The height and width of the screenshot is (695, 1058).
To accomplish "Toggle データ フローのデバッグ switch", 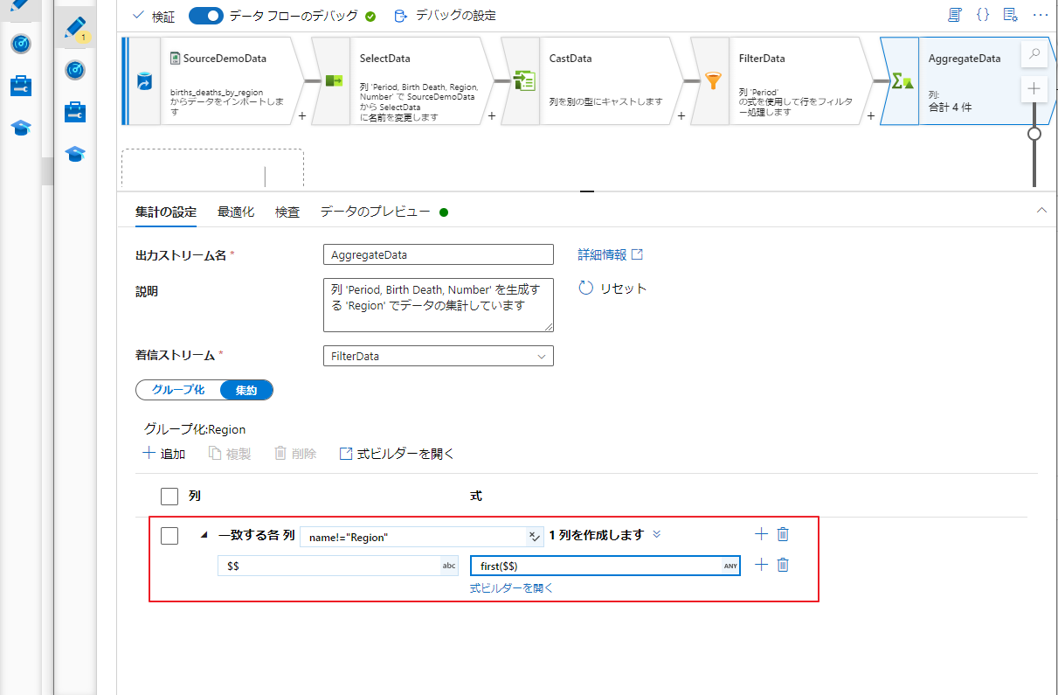I will click(206, 16).
